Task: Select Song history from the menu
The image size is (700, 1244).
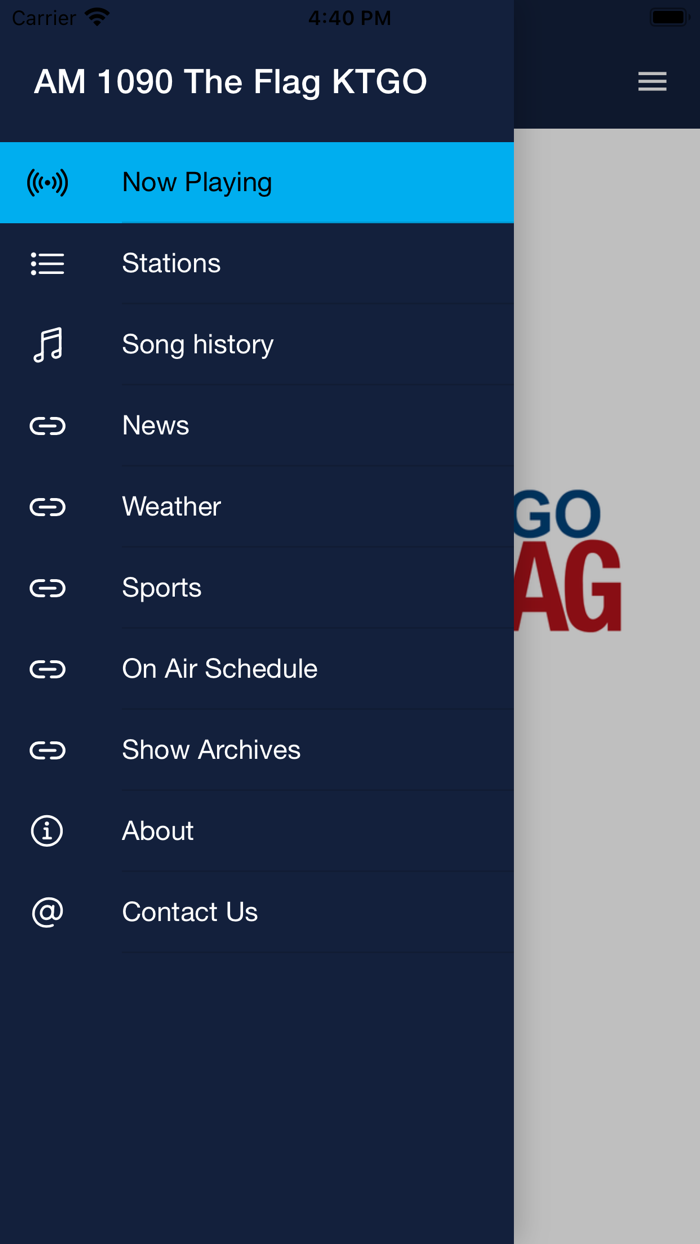Action: (x=197, y=344)
